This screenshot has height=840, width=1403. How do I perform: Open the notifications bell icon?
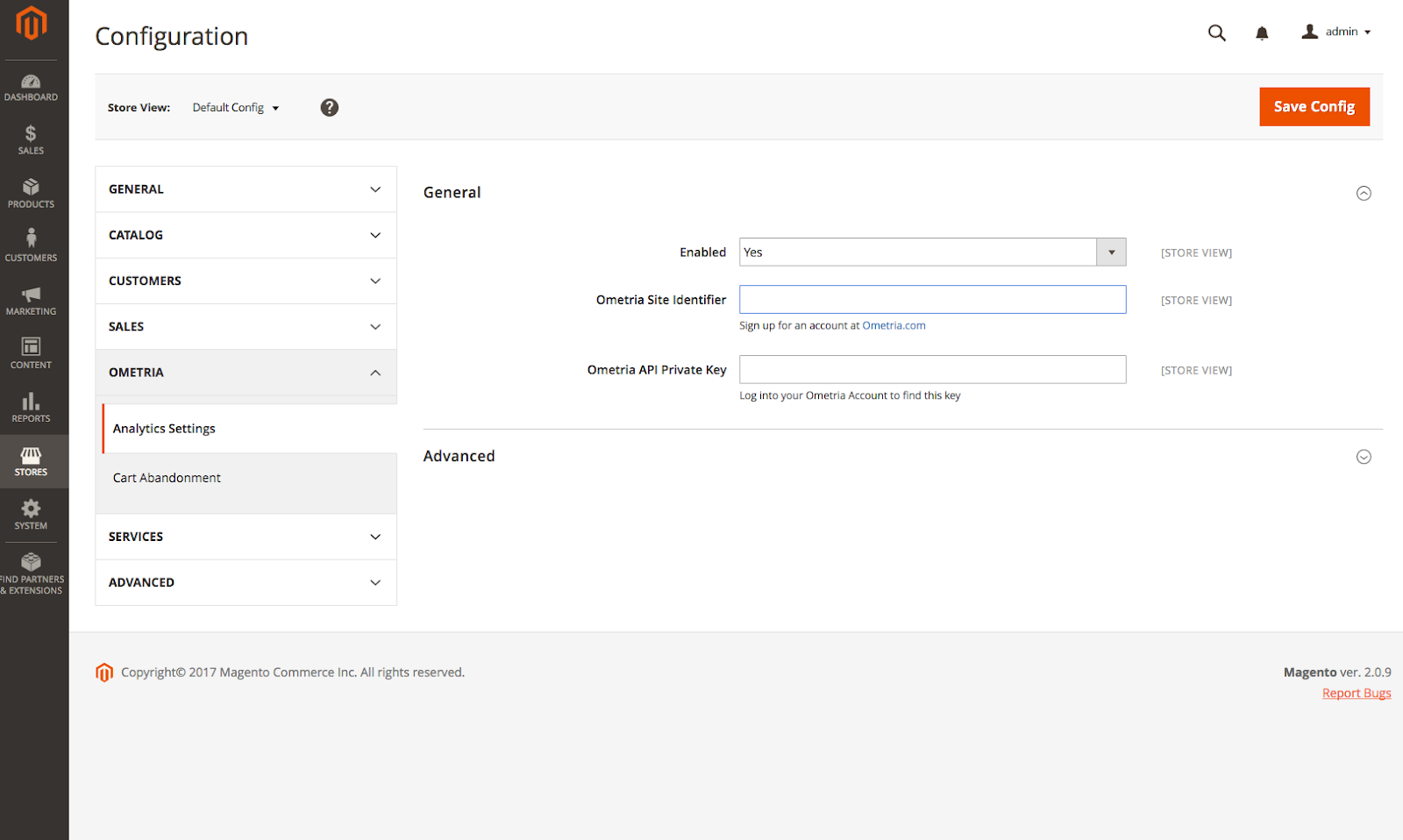[1262, 33]
